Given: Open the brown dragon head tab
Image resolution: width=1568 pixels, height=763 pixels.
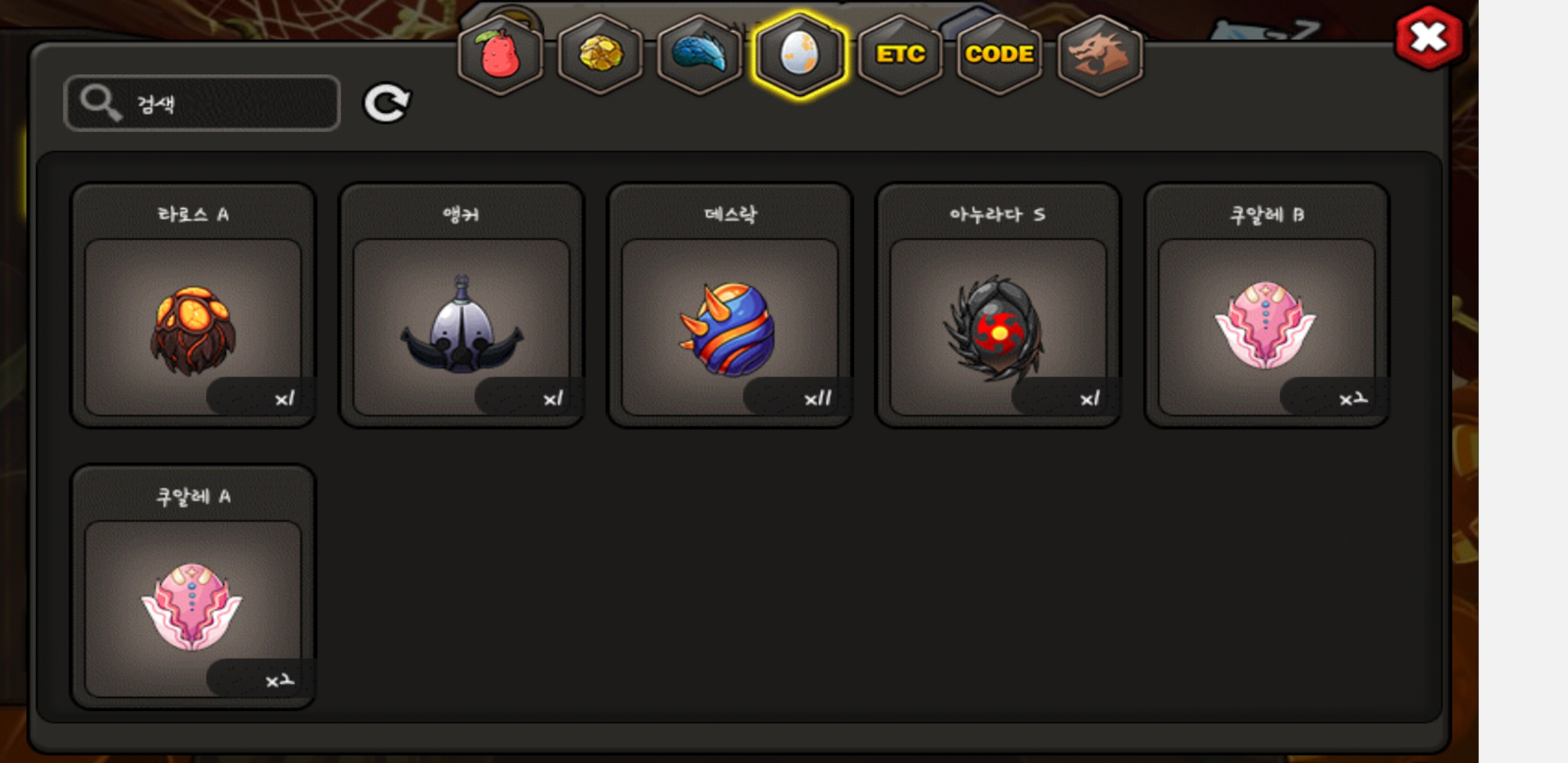Looking at the screenshot, I should (x=1100, y=54).
